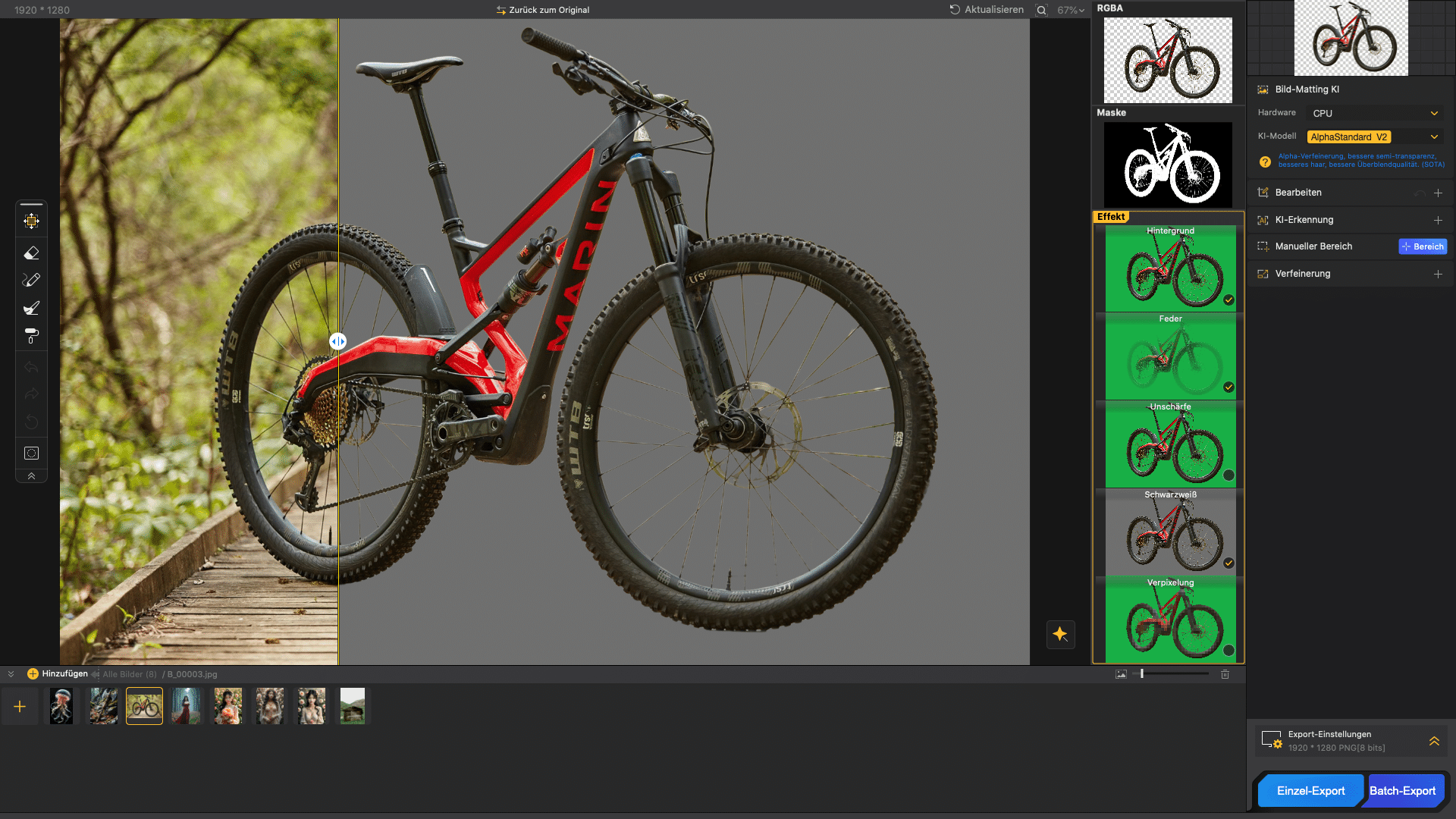
Task: Toggle the Hintergrund effect checkmark
Action: coord(1228,300)
